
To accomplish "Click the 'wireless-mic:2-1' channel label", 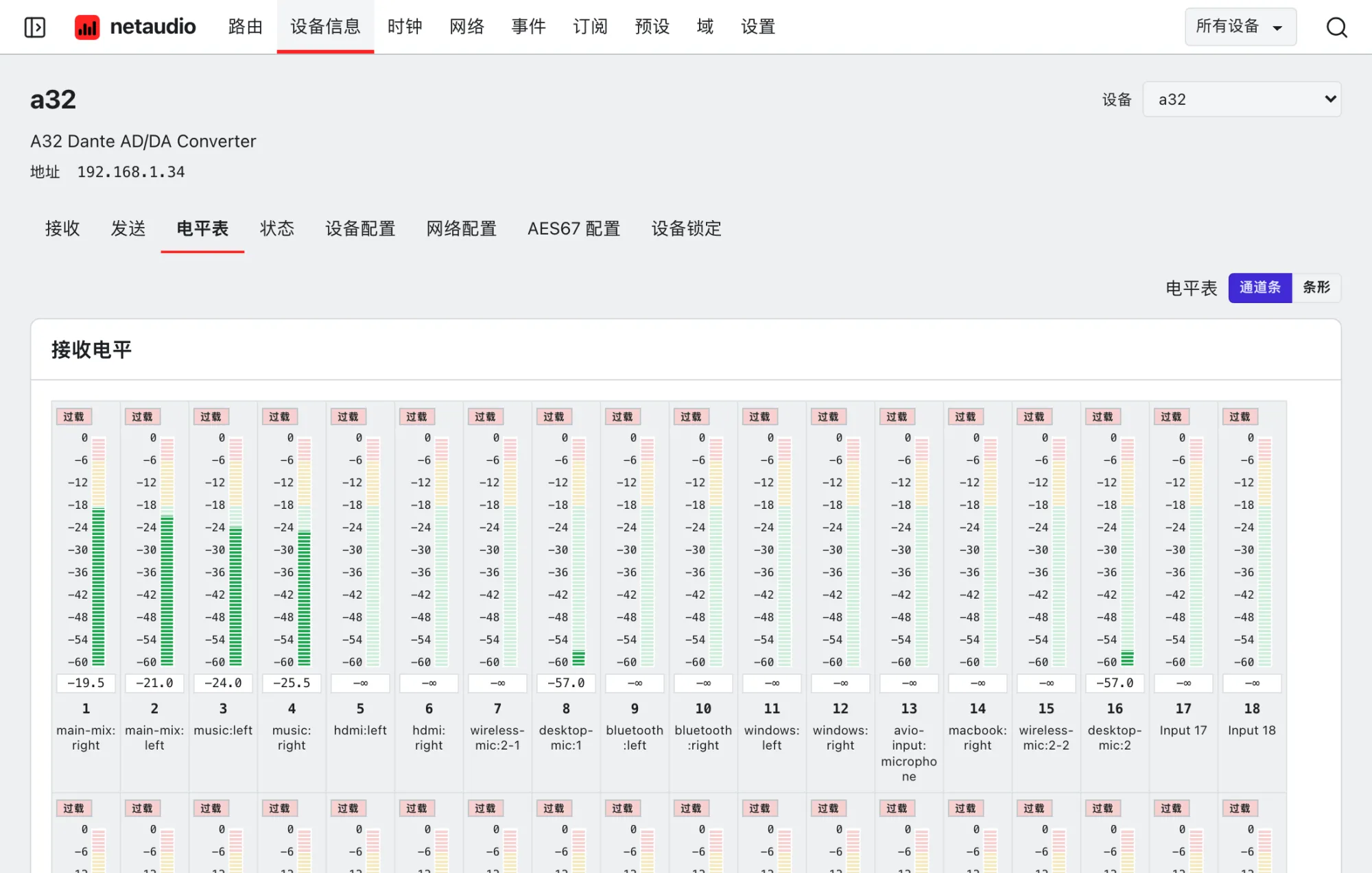I will [x=497, y=738].
